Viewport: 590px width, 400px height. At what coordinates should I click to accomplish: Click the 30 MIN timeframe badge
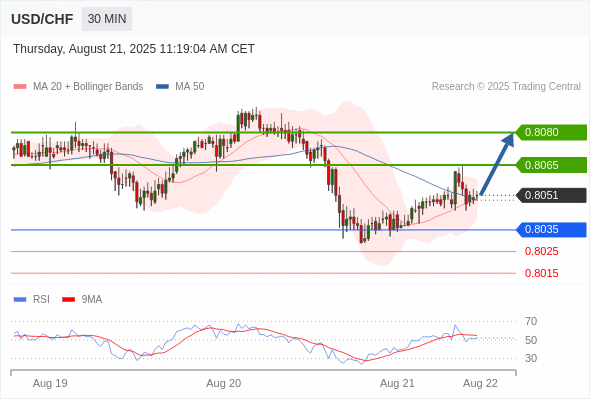(107, 19)
